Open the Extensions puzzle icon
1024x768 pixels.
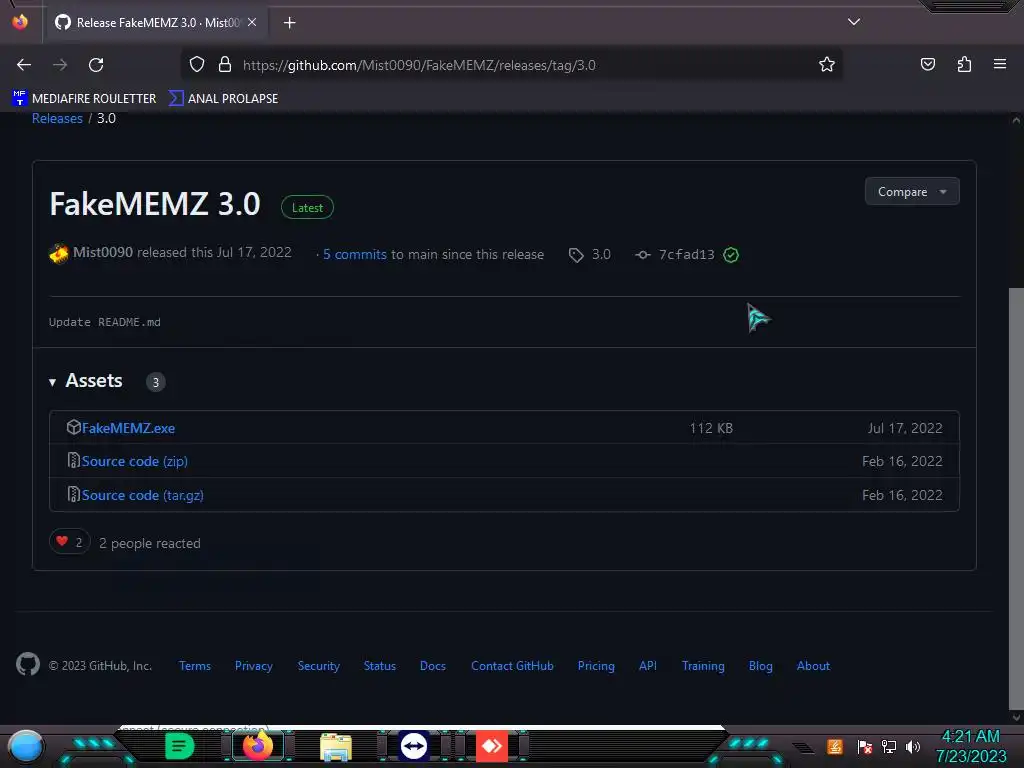(964, 65)
